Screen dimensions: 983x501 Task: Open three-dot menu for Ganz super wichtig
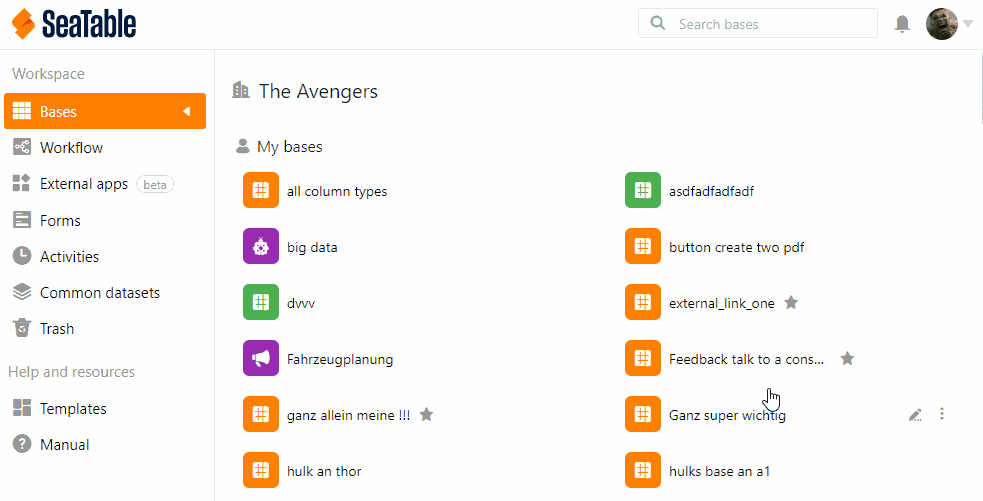pos(942,415)
